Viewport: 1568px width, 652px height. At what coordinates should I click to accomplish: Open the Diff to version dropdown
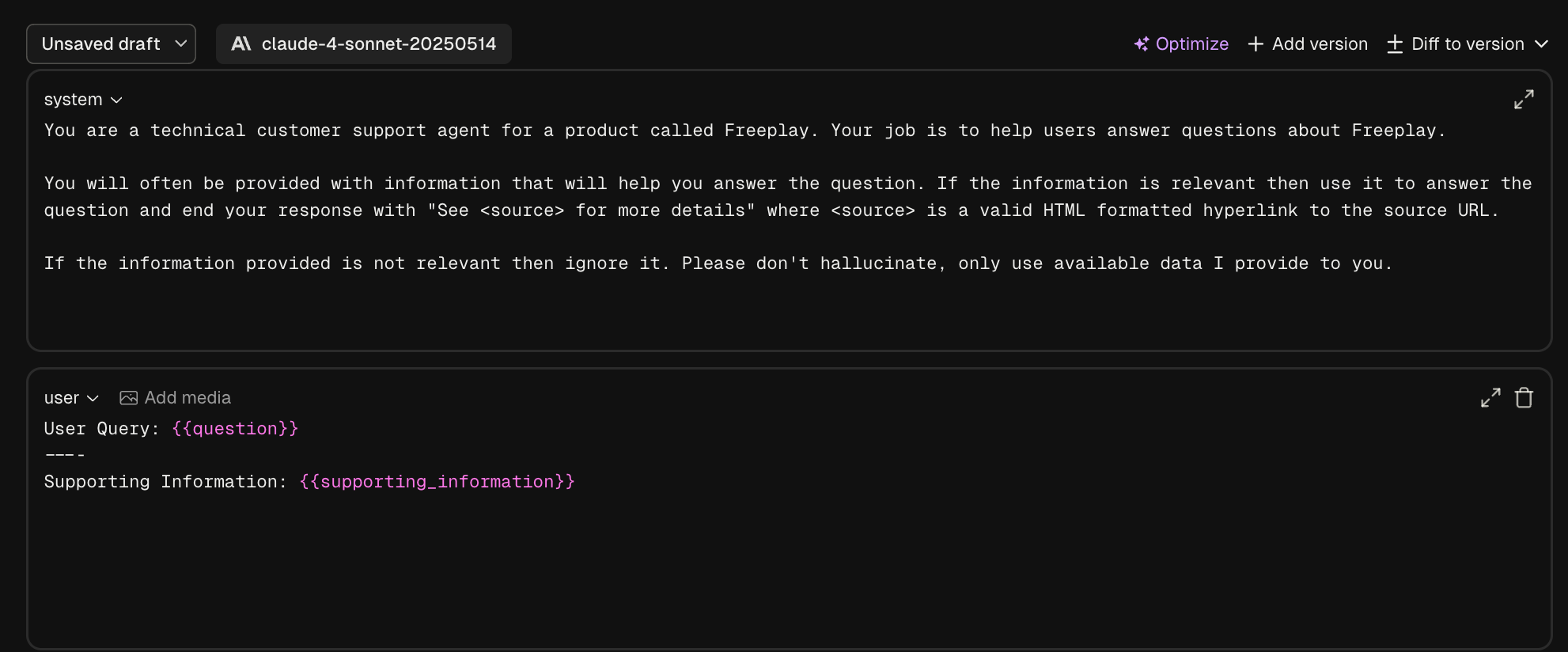1468,44
